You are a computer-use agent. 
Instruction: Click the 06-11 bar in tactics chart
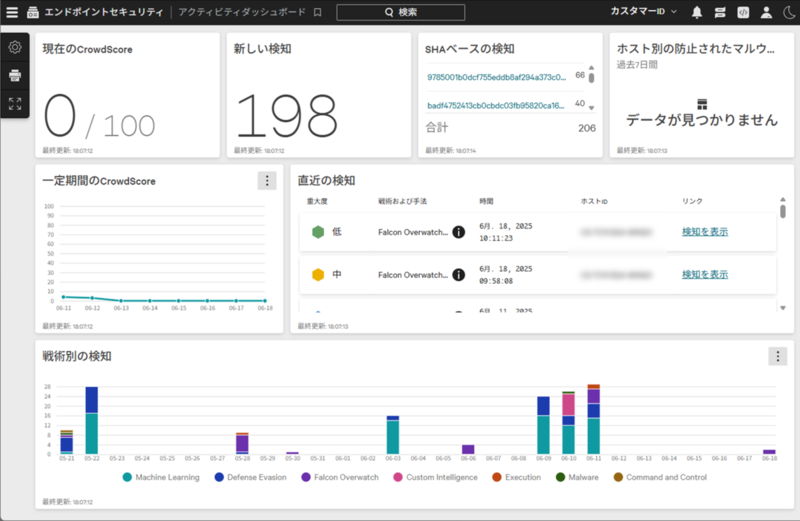click(593, 419)
